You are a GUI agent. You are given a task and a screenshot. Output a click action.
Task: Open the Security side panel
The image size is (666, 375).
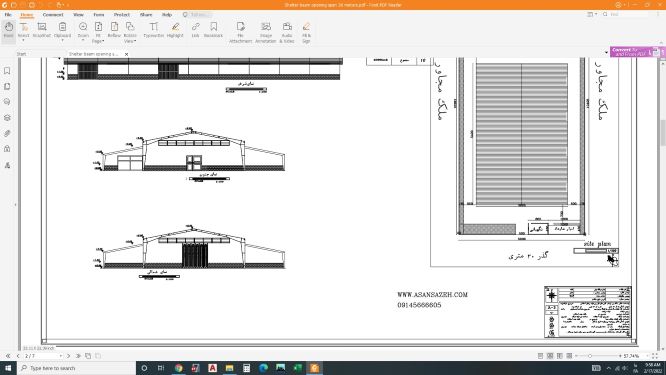point(7,149)
